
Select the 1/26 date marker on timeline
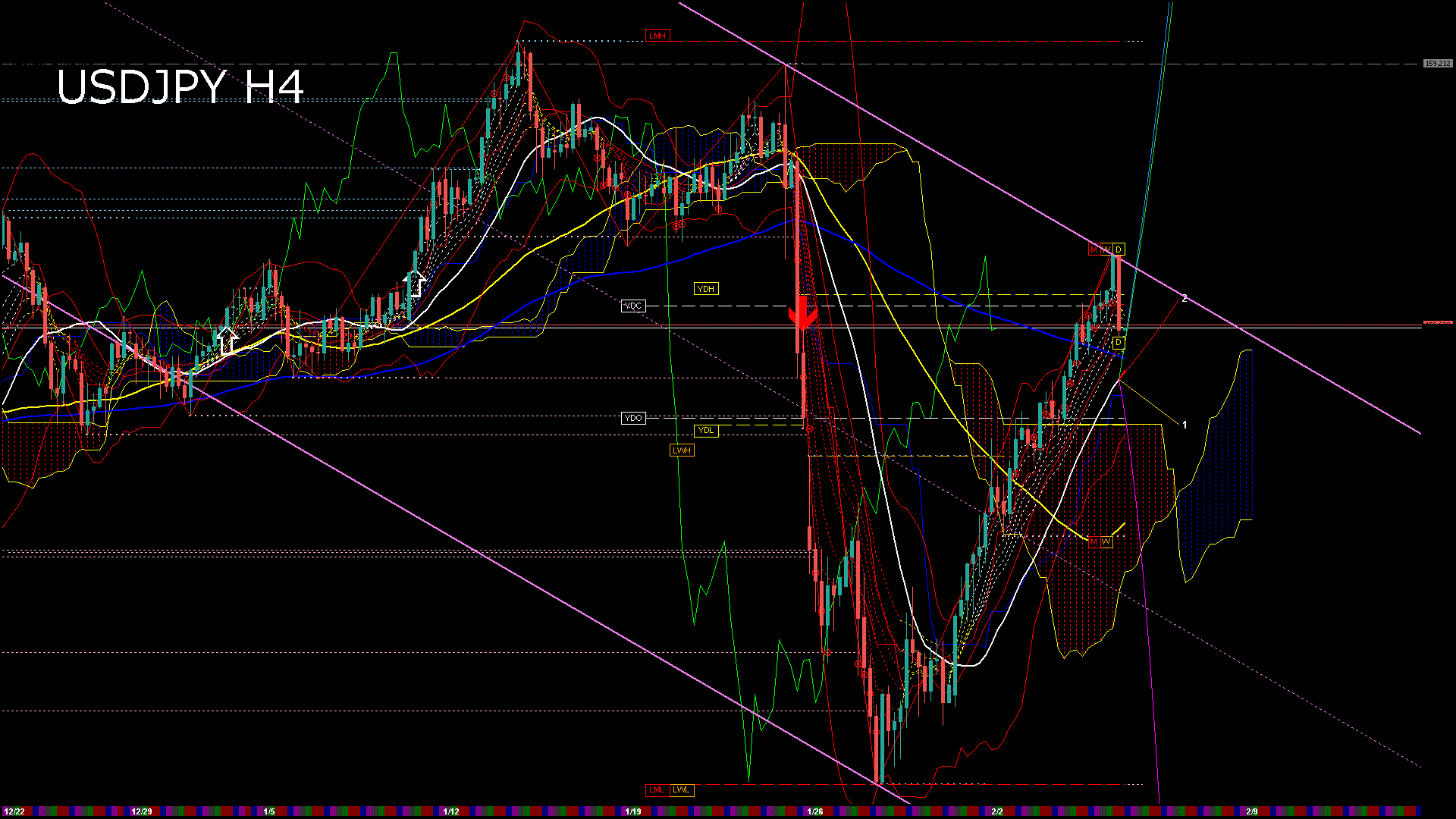pos(815,811)
